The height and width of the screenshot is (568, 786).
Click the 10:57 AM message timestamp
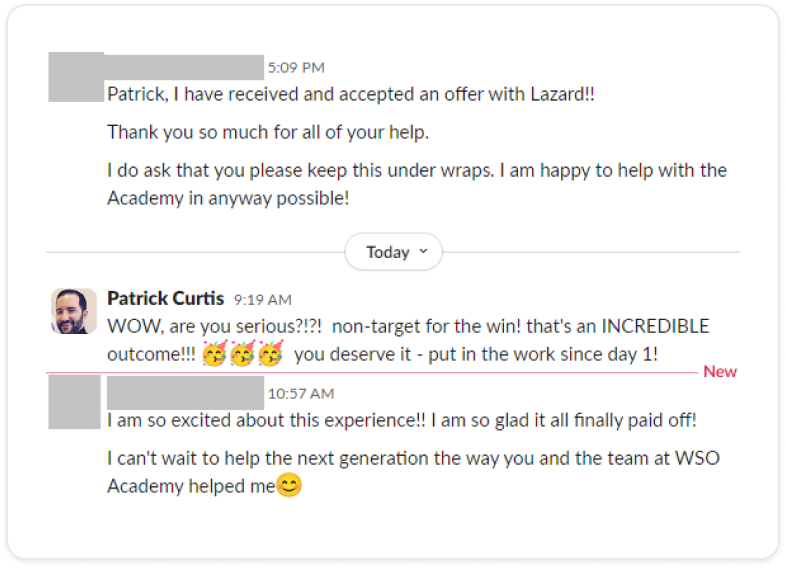(301, 393)
